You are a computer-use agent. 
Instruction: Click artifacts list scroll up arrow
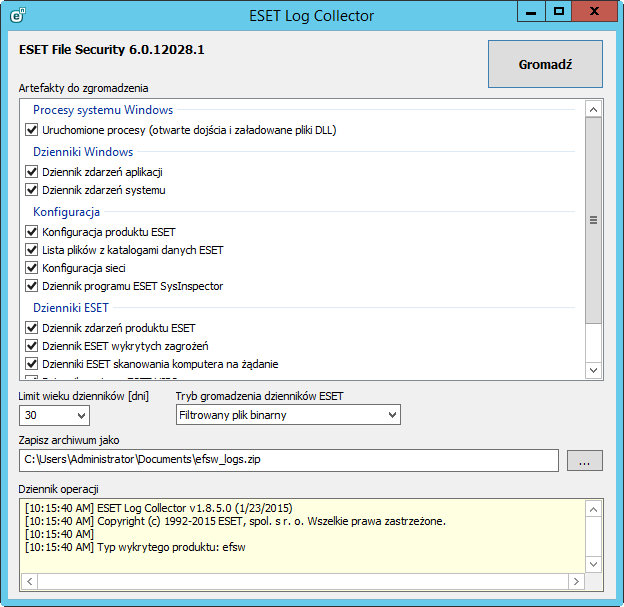pos(593,109)
